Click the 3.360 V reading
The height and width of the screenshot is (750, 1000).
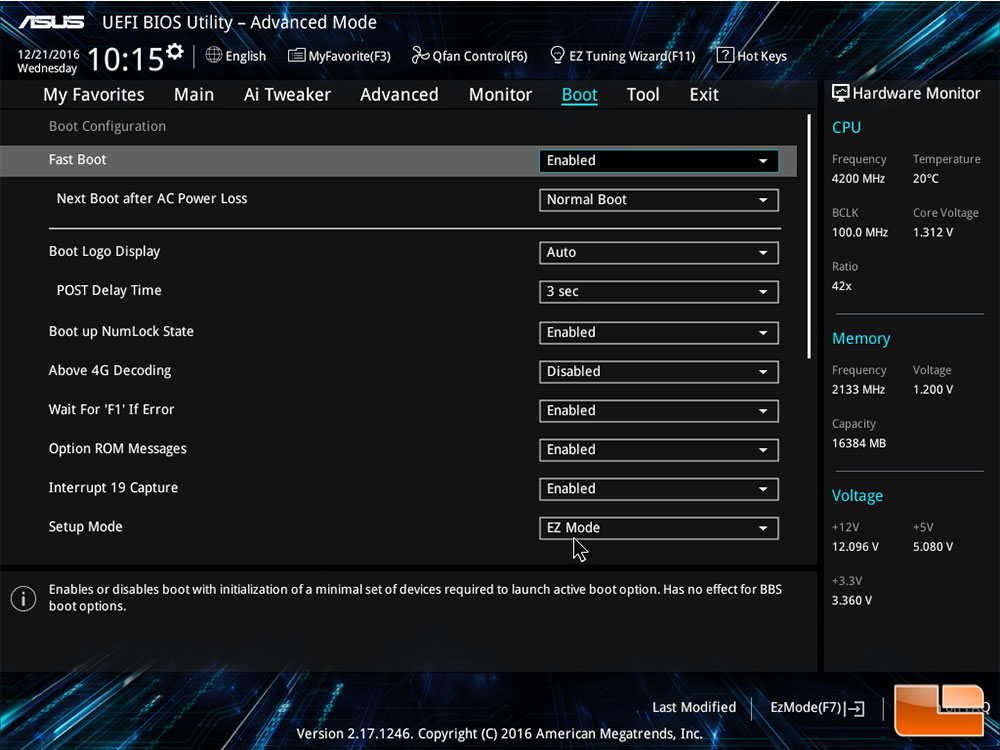tap(851, 601)
